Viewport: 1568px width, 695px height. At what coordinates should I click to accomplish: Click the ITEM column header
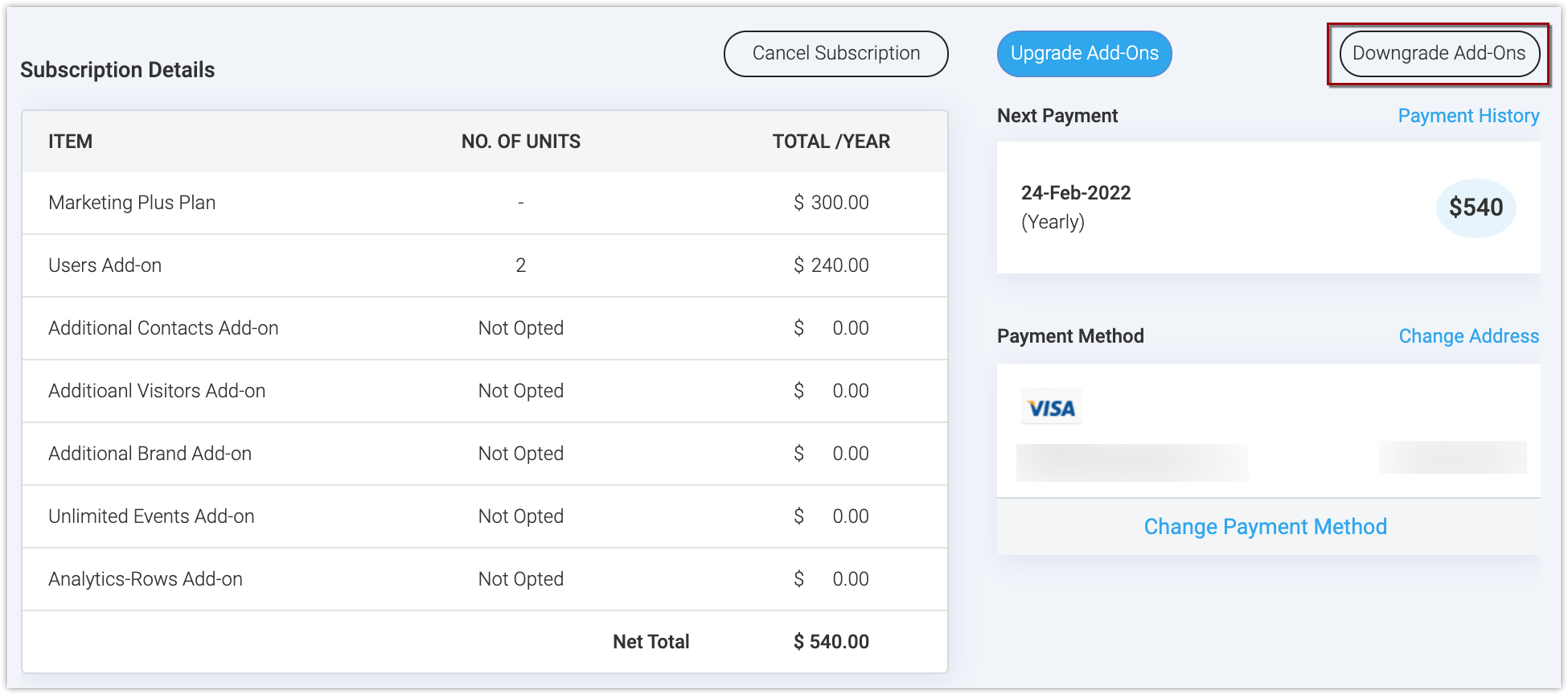coord(70,142)
